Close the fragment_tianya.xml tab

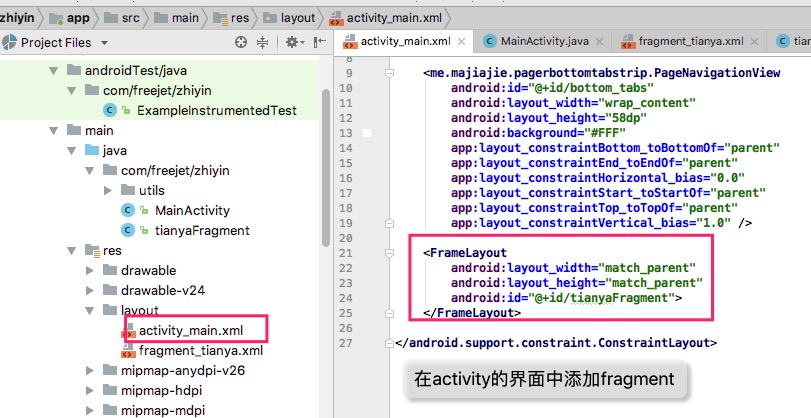coord(754,42)
